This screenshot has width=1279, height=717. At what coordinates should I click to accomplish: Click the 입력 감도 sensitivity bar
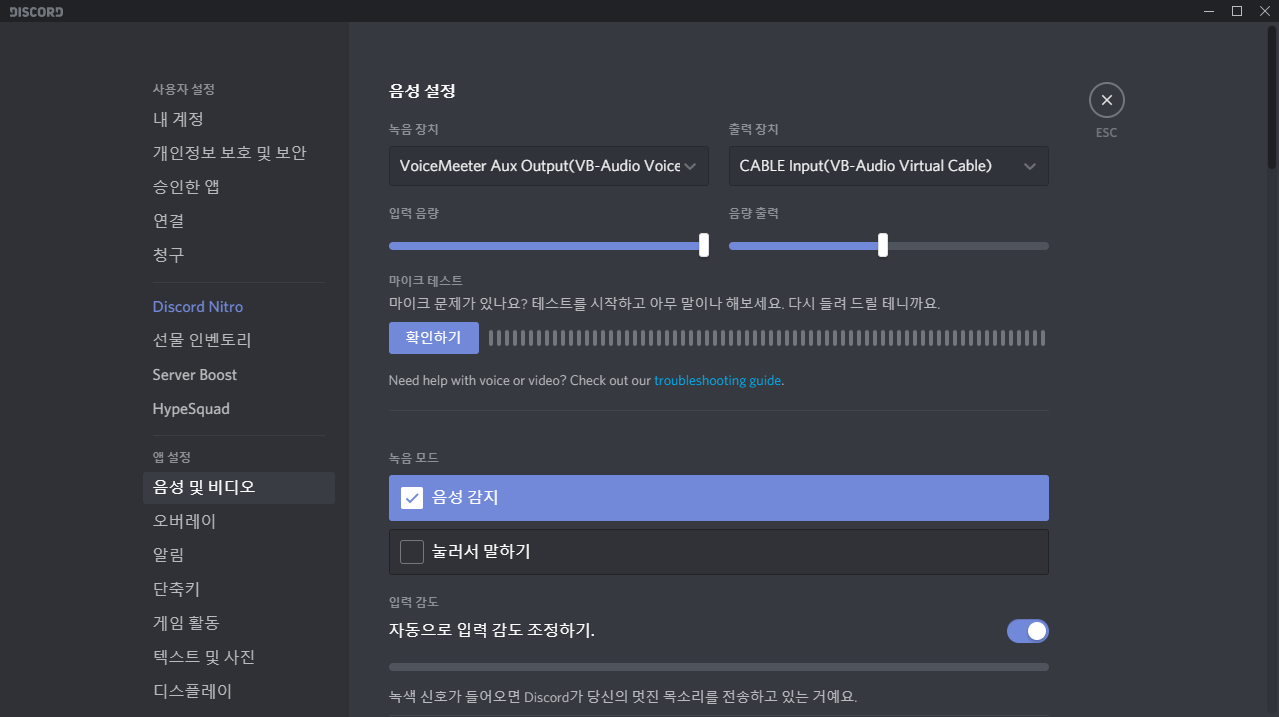click(x=719, y=666)
